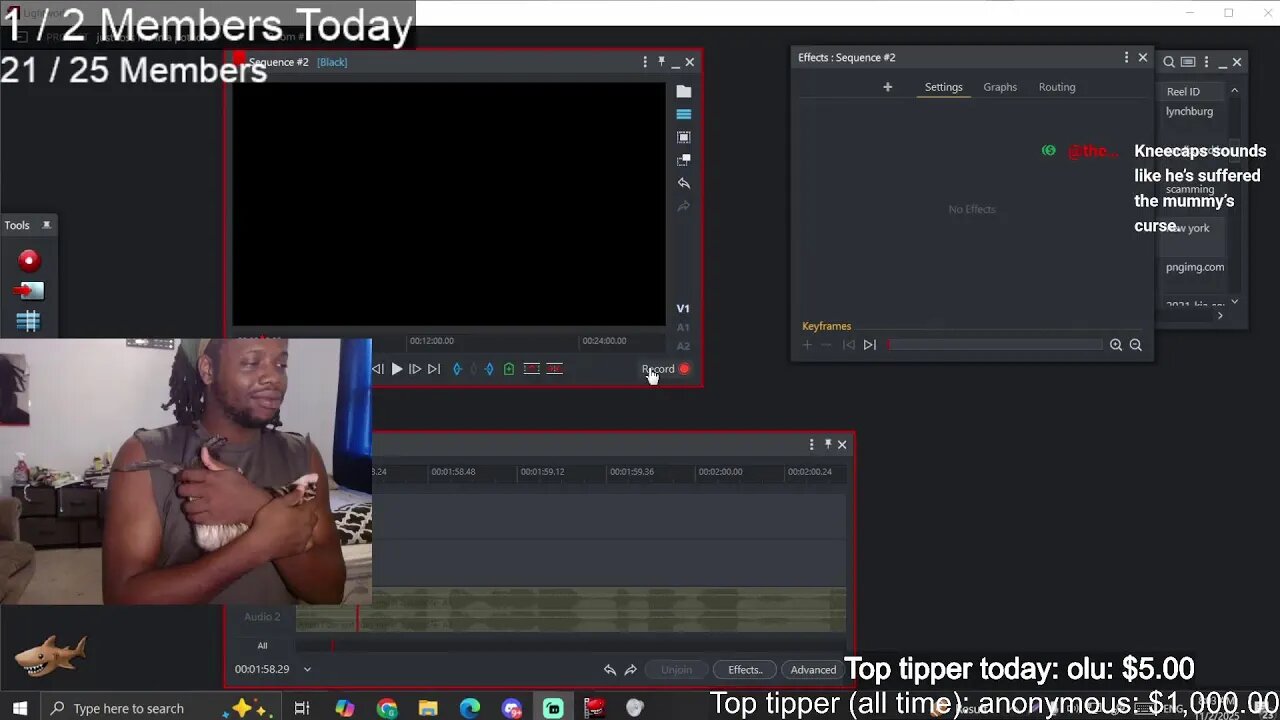
Task: Toggle bin view mode icon
Action: [1188, 62]
